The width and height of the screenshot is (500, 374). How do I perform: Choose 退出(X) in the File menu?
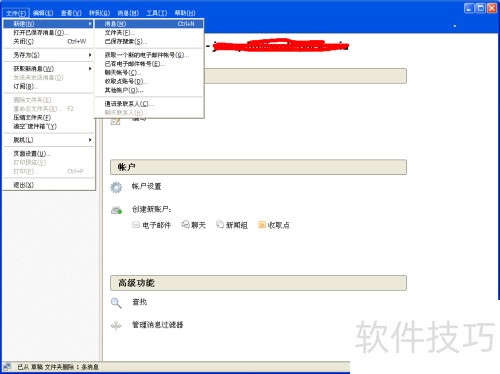[x=49, y=185]
